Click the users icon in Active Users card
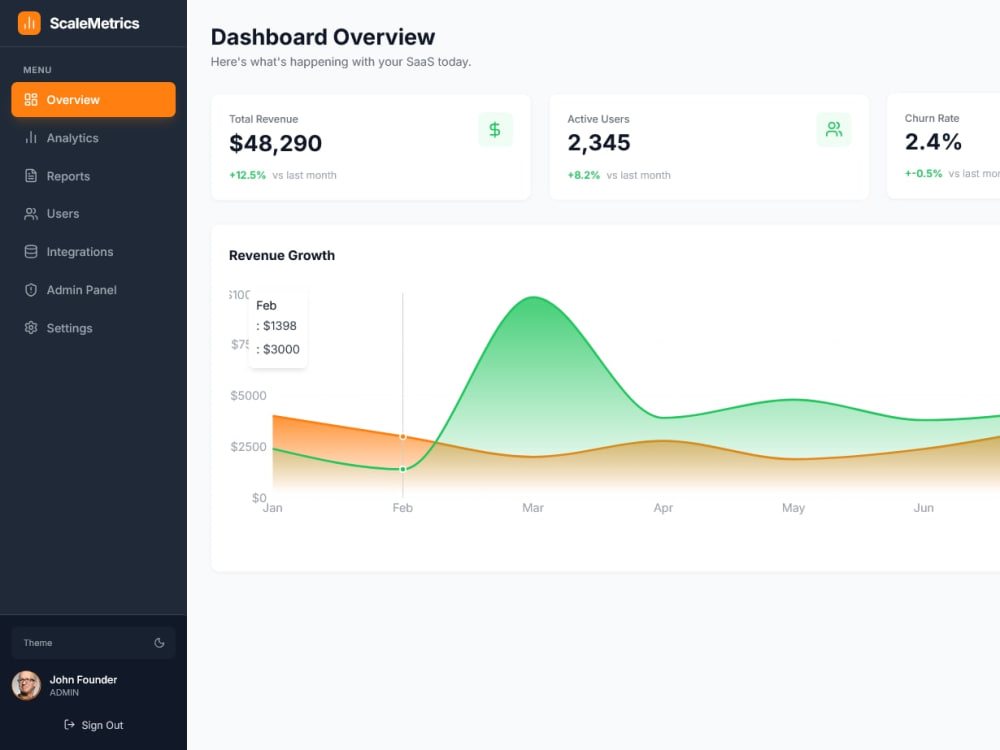The height and width of the screenshot is (750, 1000). pos(834,129)
